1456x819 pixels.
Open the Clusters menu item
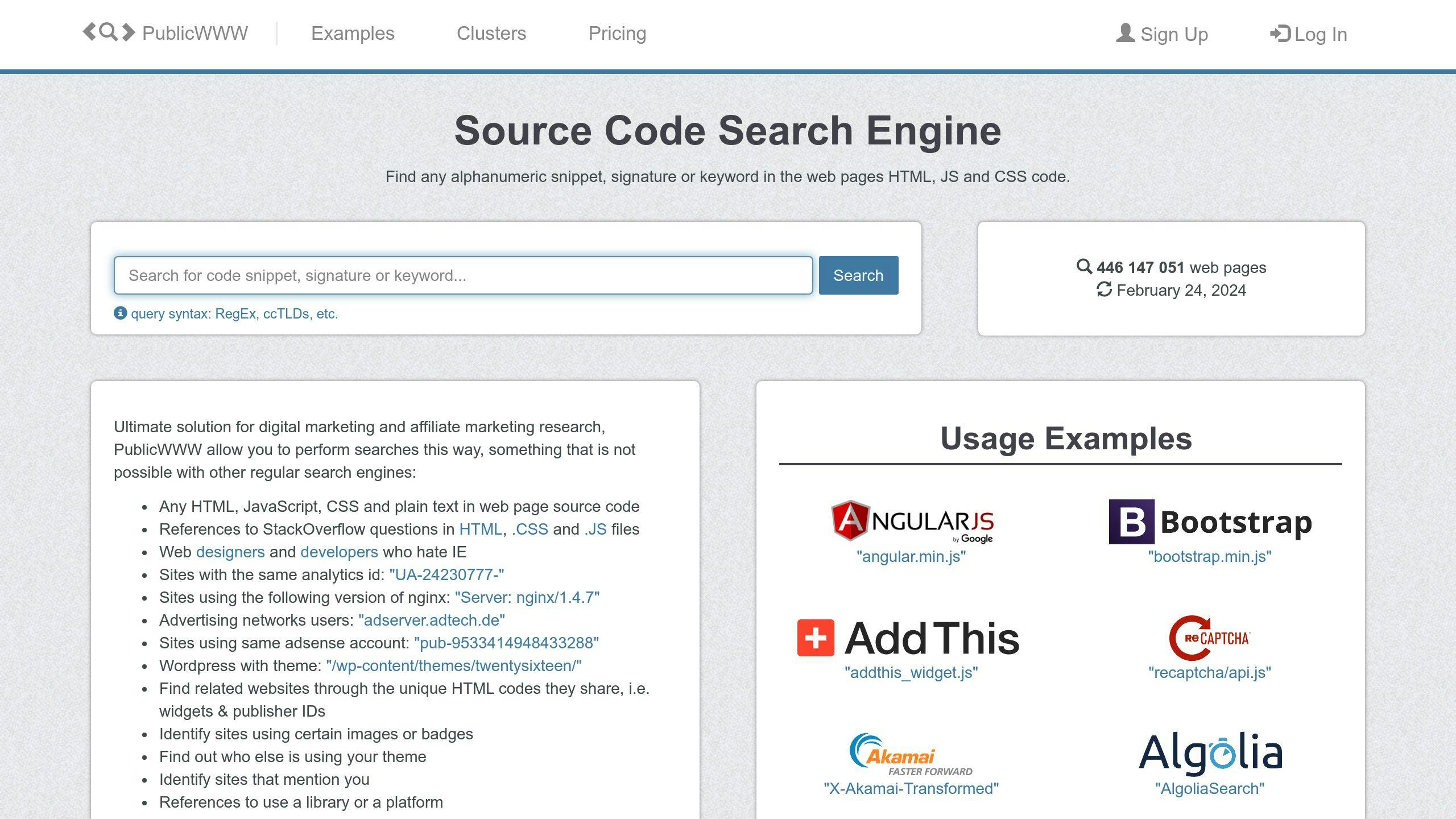[491, 34]
